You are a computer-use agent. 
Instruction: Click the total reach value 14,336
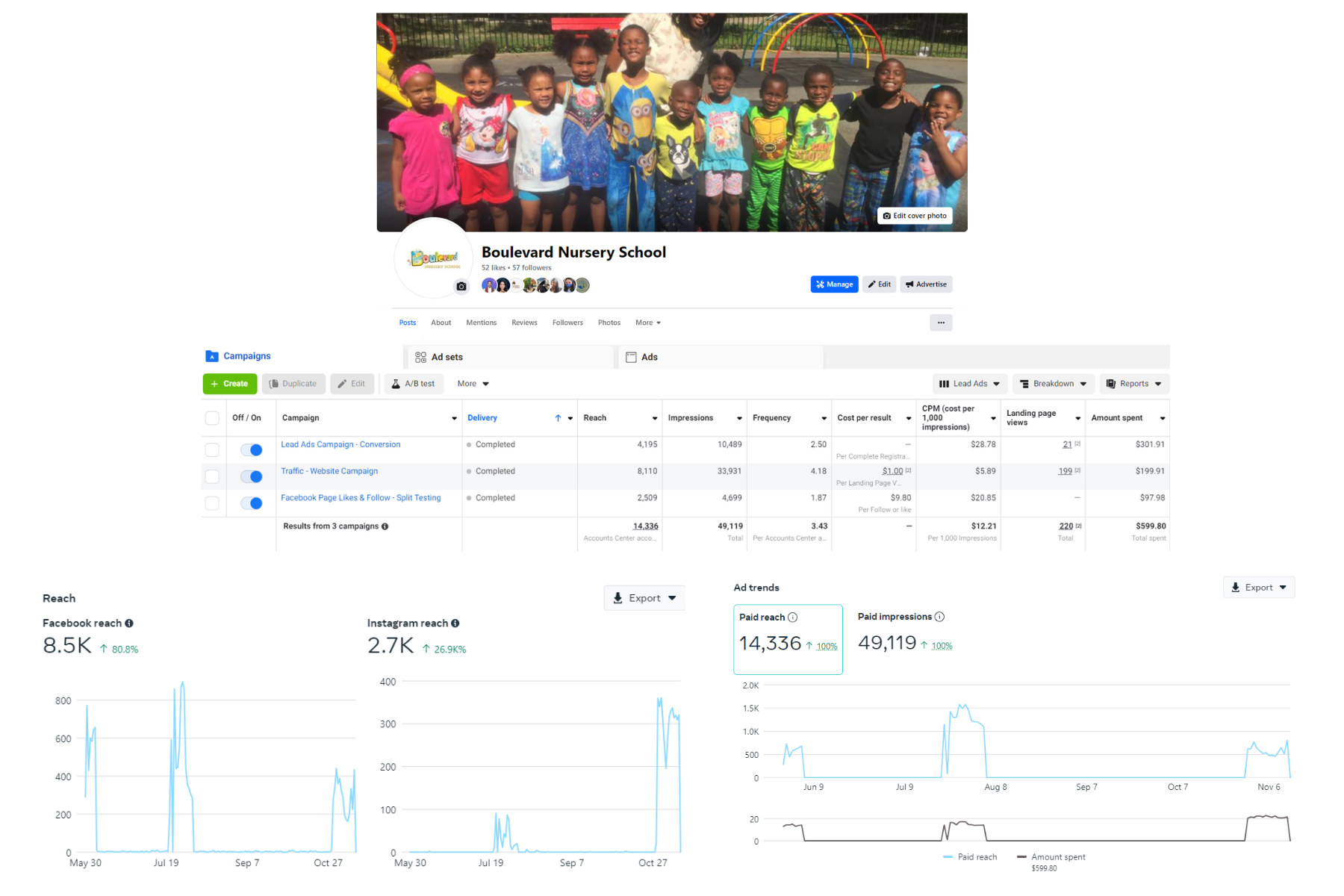click(645, 526)
